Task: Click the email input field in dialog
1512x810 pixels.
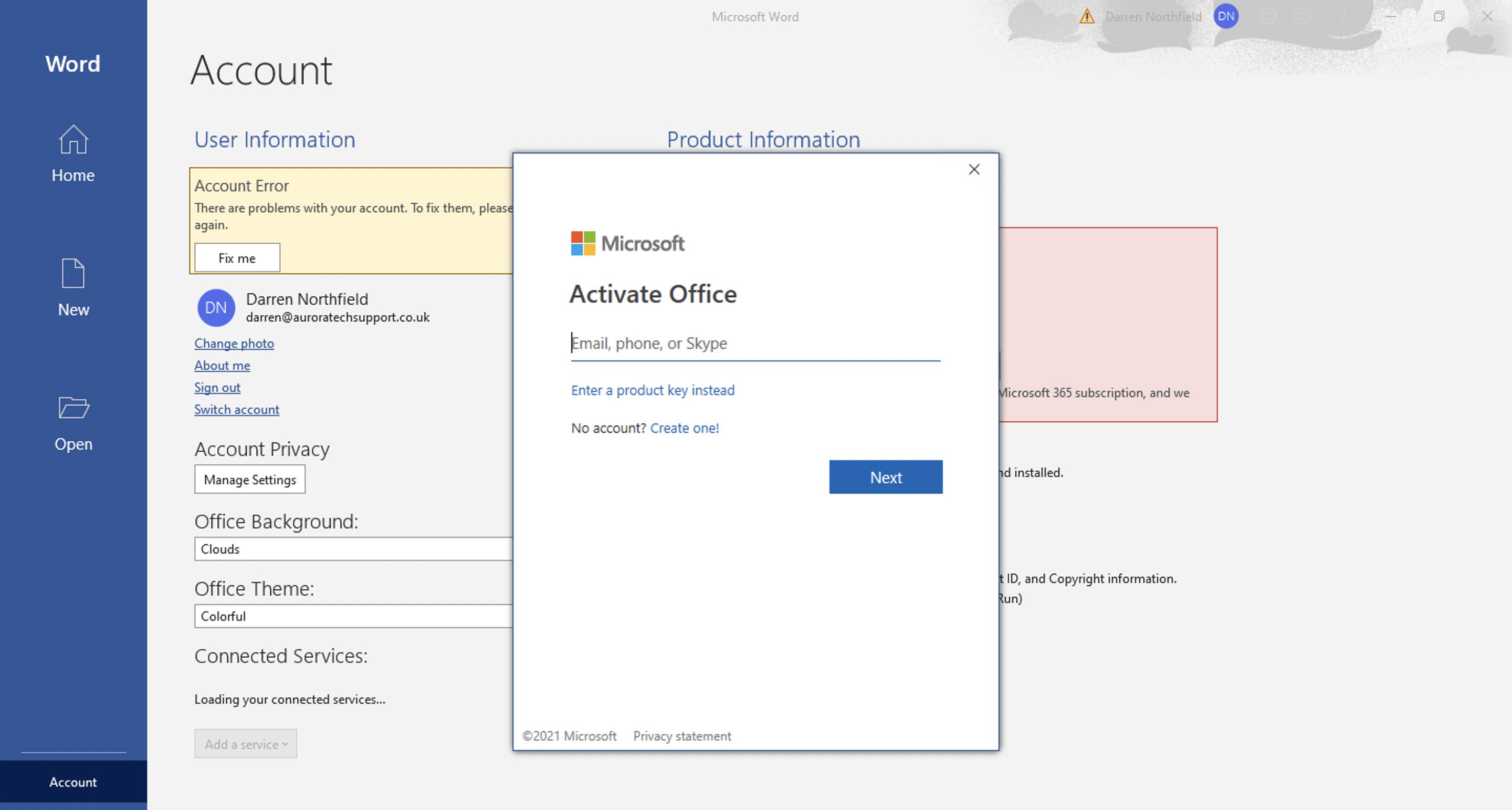Action: [x=754, y=343]
